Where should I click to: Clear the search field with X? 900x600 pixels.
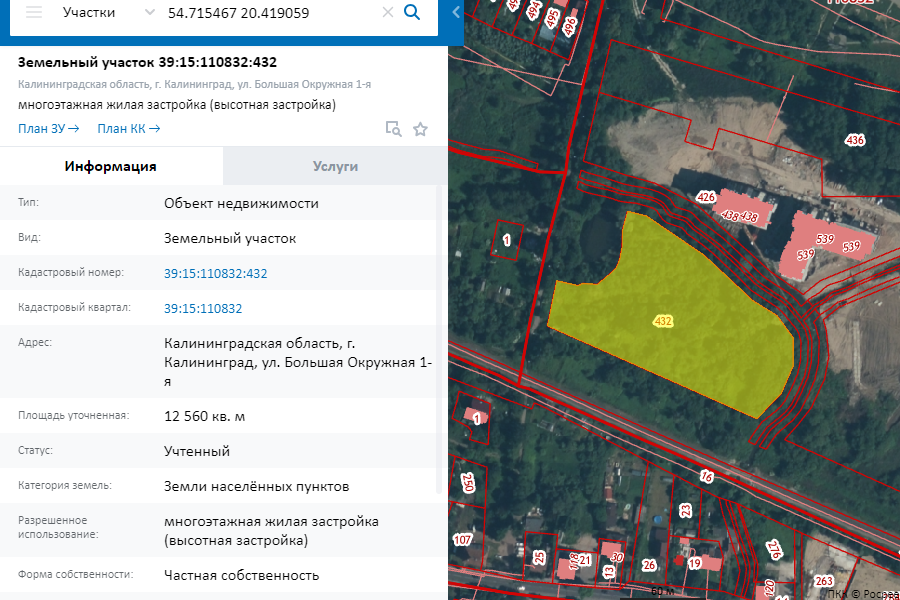(x=388, y=13)
